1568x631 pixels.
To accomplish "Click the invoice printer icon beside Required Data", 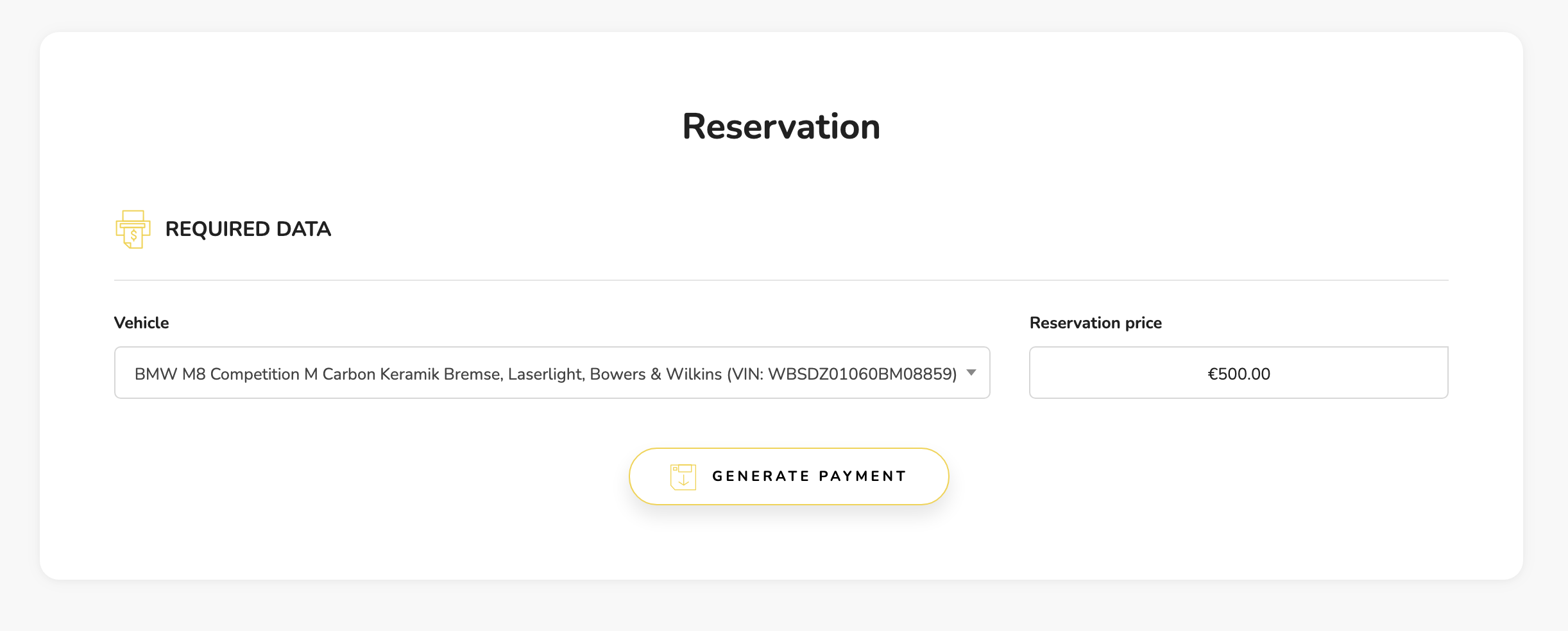I will (x=133, y=229).
